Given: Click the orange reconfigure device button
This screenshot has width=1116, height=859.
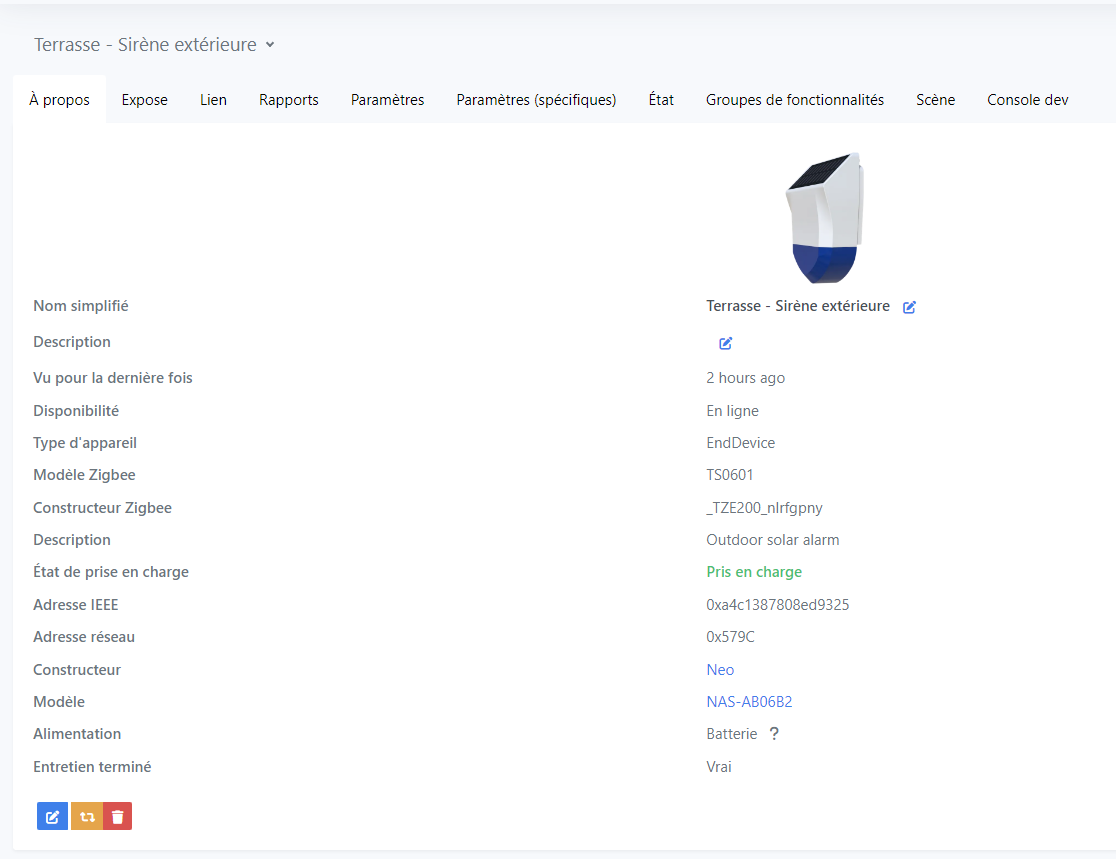Looking at the screenshot, I should (87, 816).
